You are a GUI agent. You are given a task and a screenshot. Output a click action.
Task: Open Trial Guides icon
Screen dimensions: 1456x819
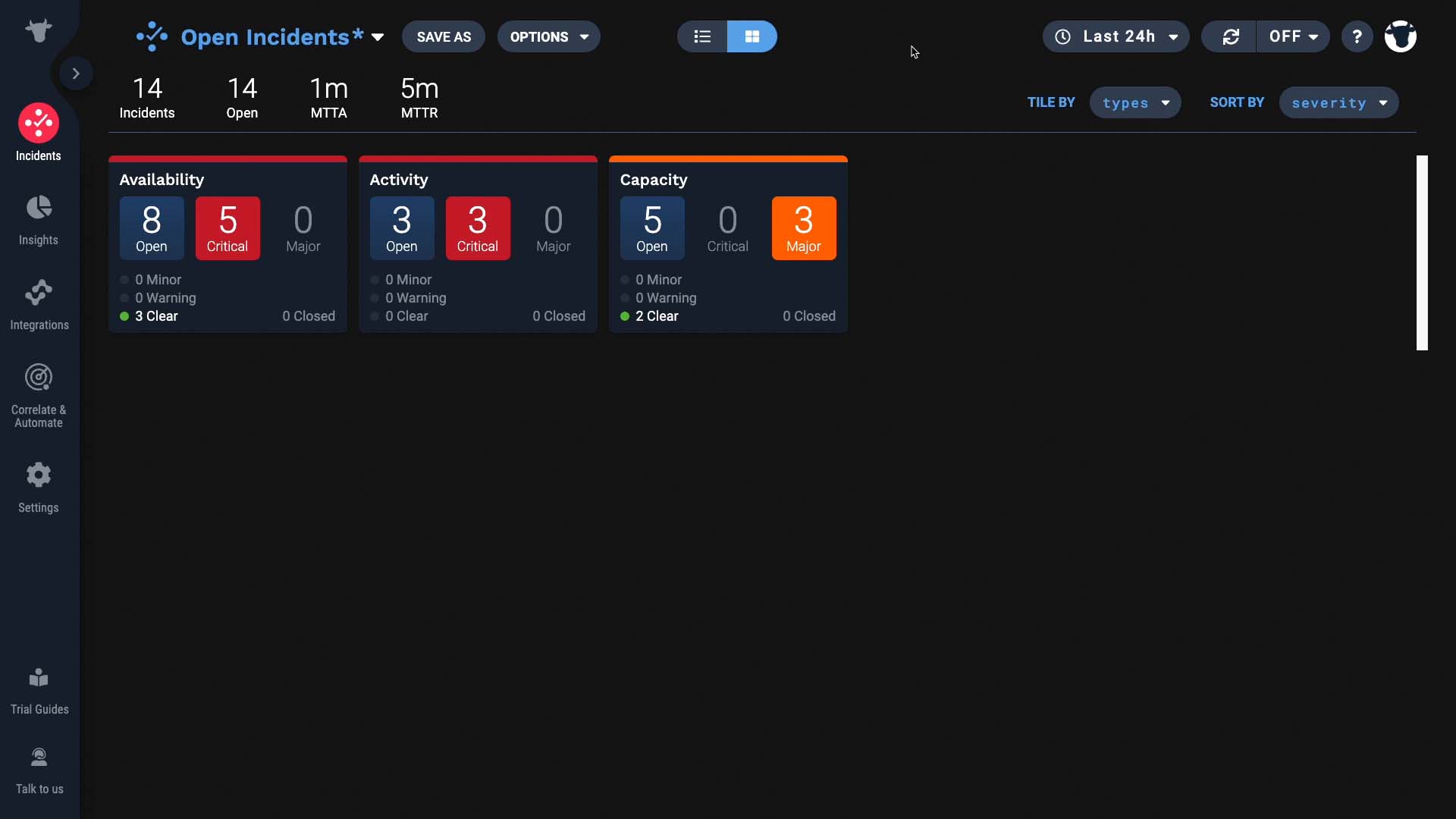coord(39,678)
